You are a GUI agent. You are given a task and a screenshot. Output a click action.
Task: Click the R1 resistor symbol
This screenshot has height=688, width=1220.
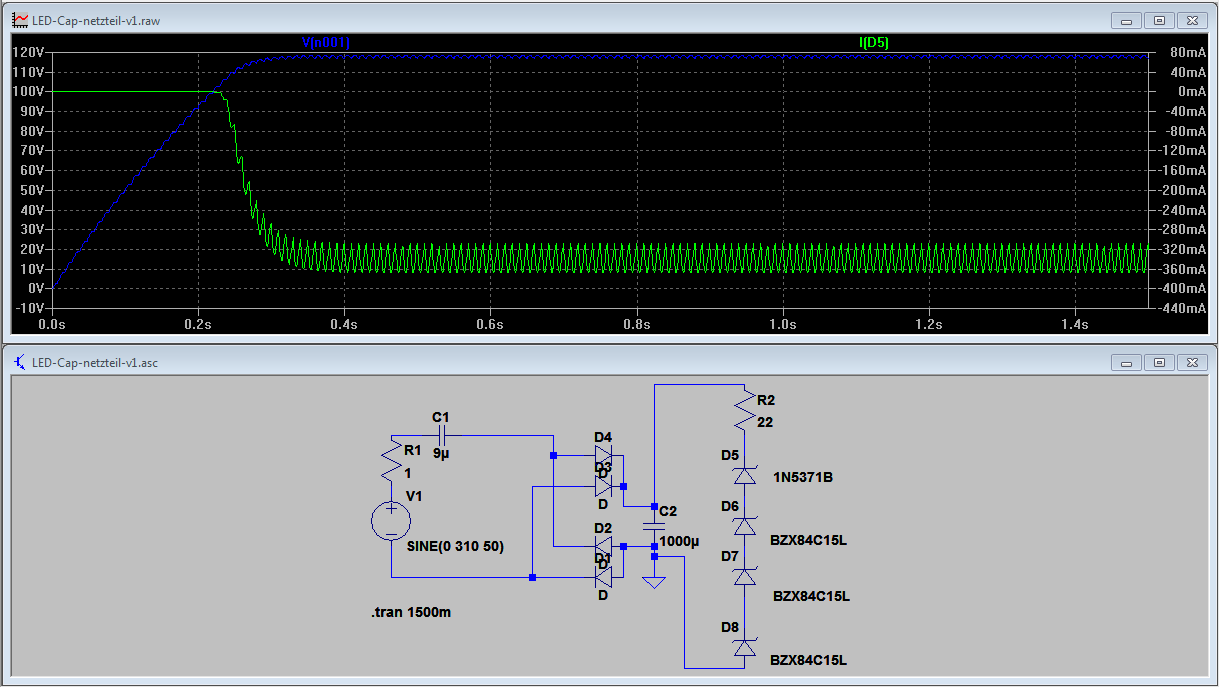(391, 464)
